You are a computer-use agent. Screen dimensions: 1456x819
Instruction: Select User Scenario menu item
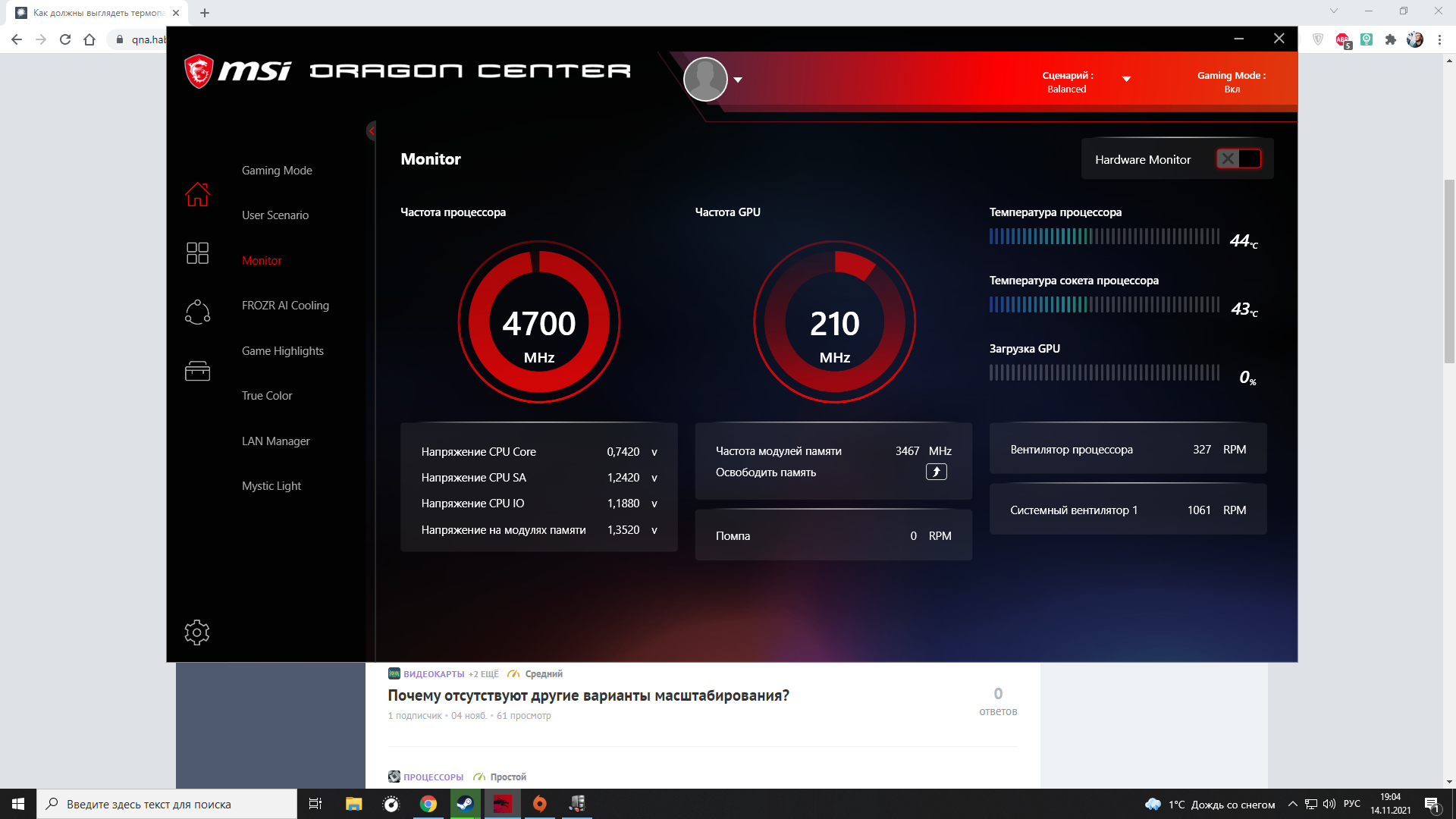pos(275,215)
